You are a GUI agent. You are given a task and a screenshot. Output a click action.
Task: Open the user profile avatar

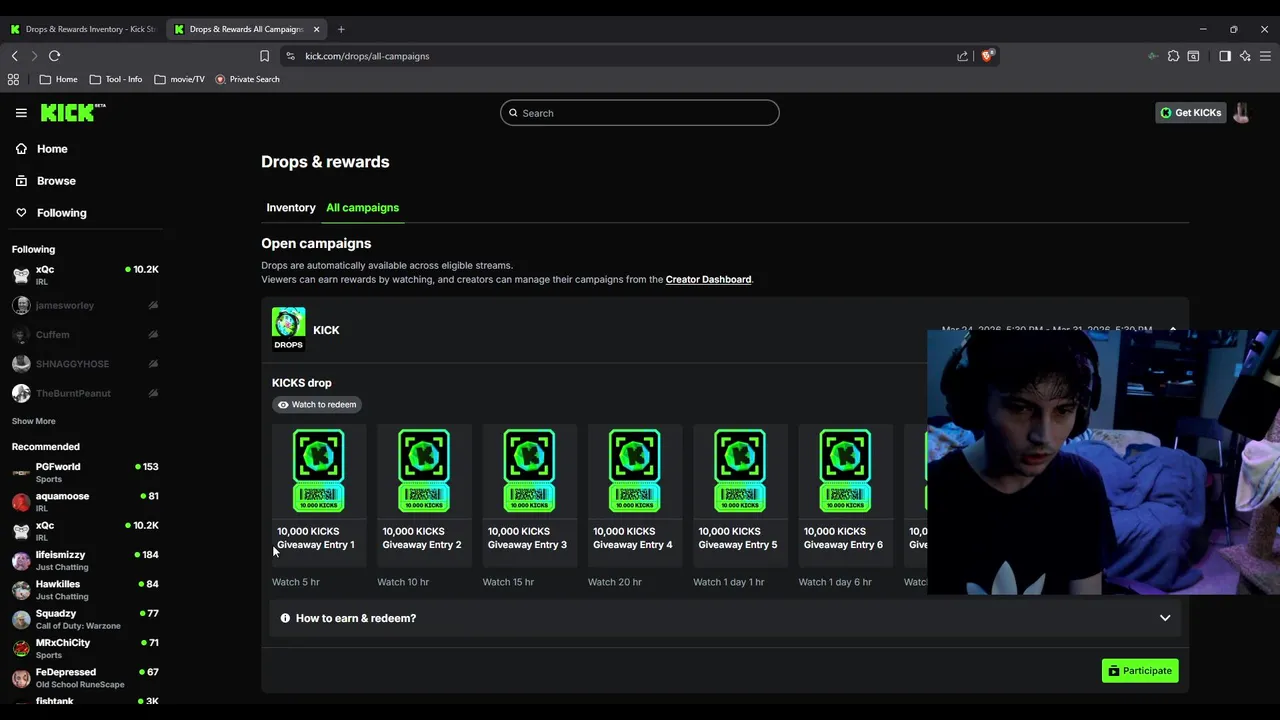(x=1241, y=113)
